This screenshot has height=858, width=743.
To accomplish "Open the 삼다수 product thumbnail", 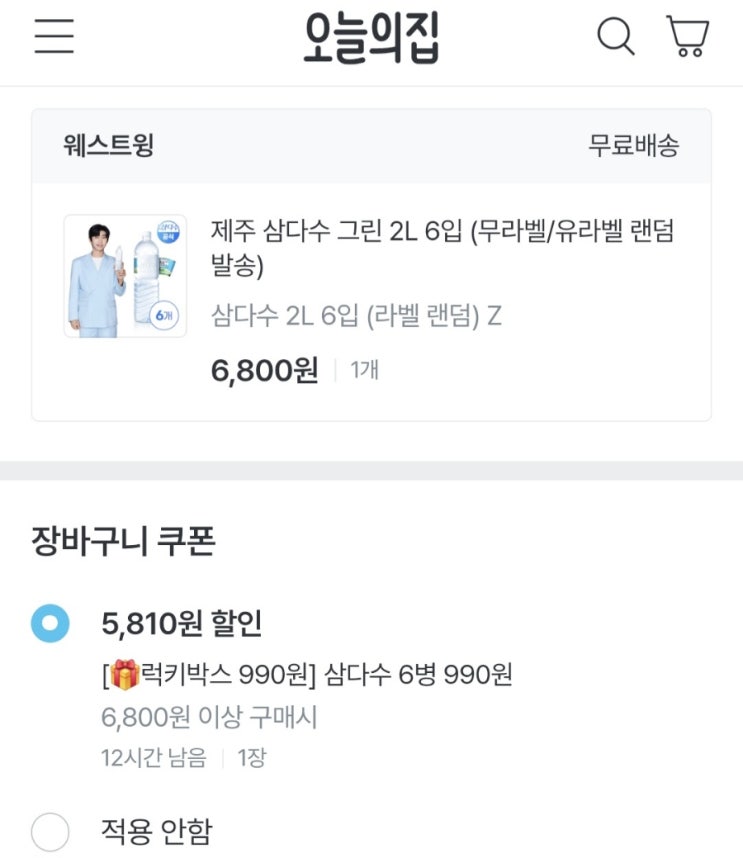I will [125, 276].
